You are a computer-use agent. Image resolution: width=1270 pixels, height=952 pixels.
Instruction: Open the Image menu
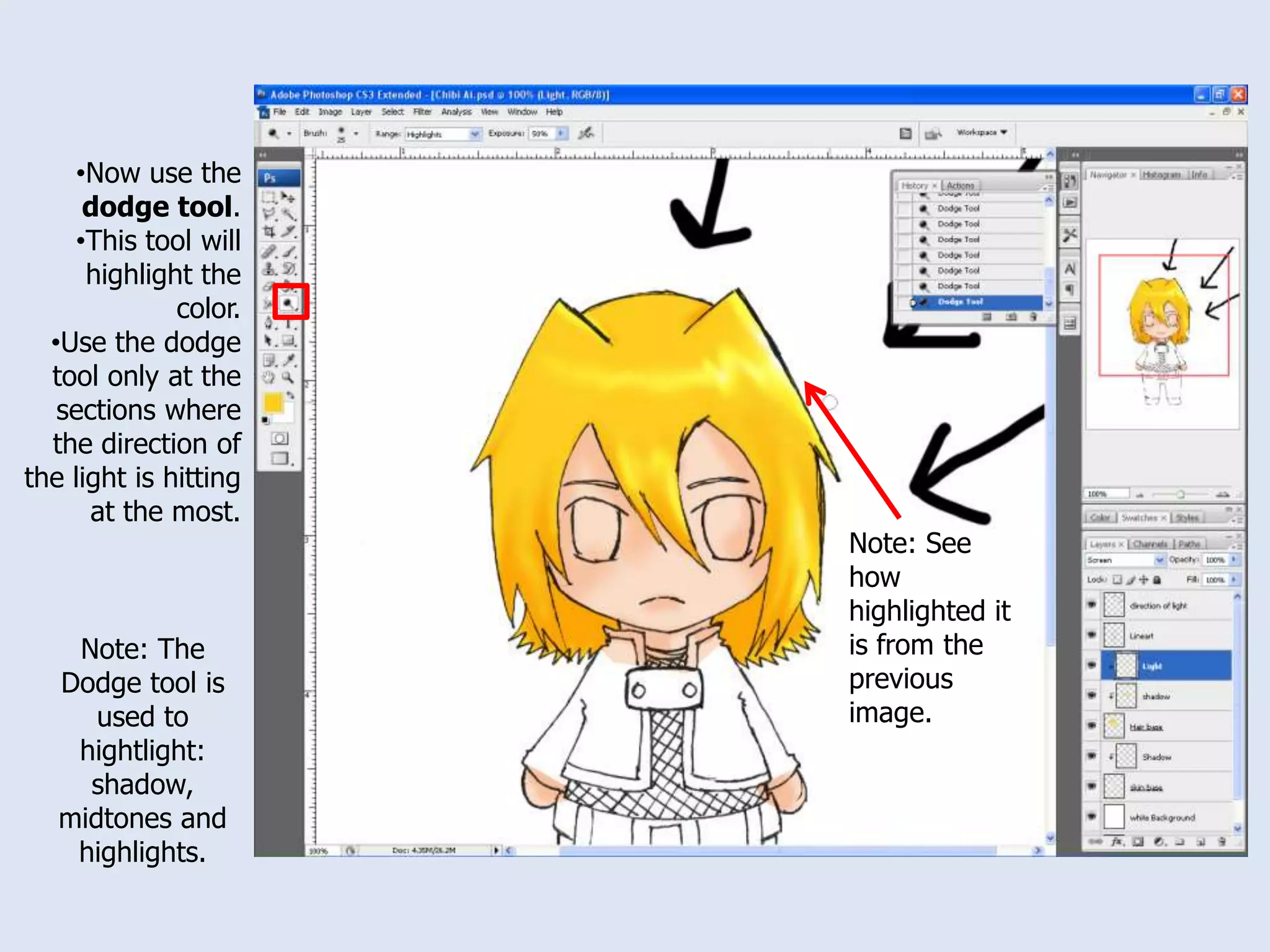pos(330,112)
